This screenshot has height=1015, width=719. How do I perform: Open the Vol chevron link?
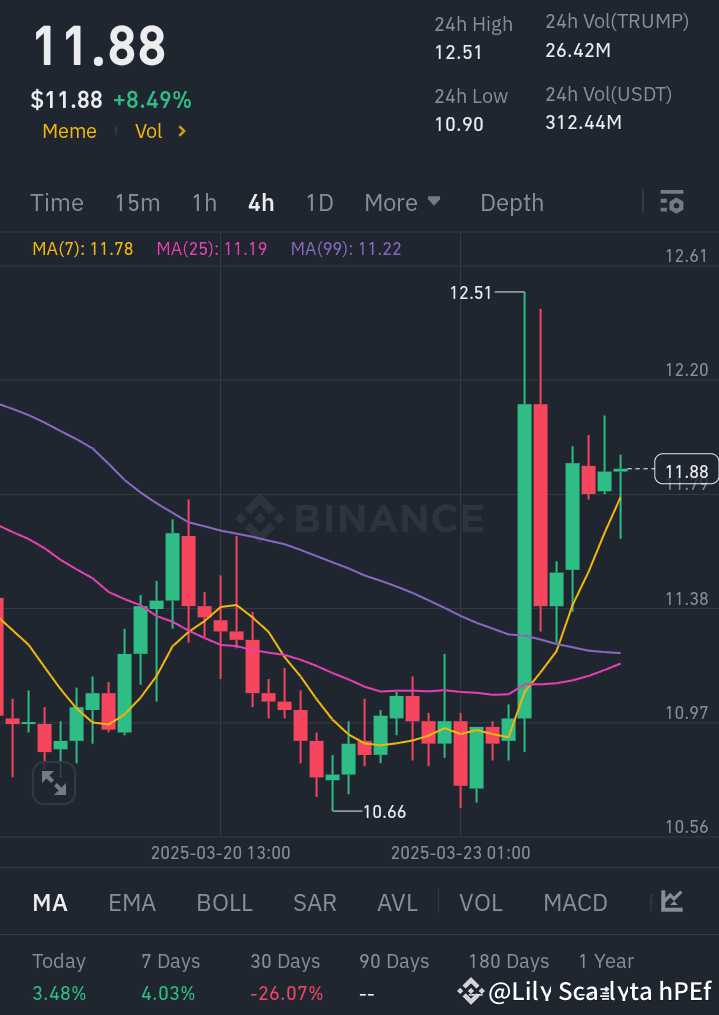point(162,131)
